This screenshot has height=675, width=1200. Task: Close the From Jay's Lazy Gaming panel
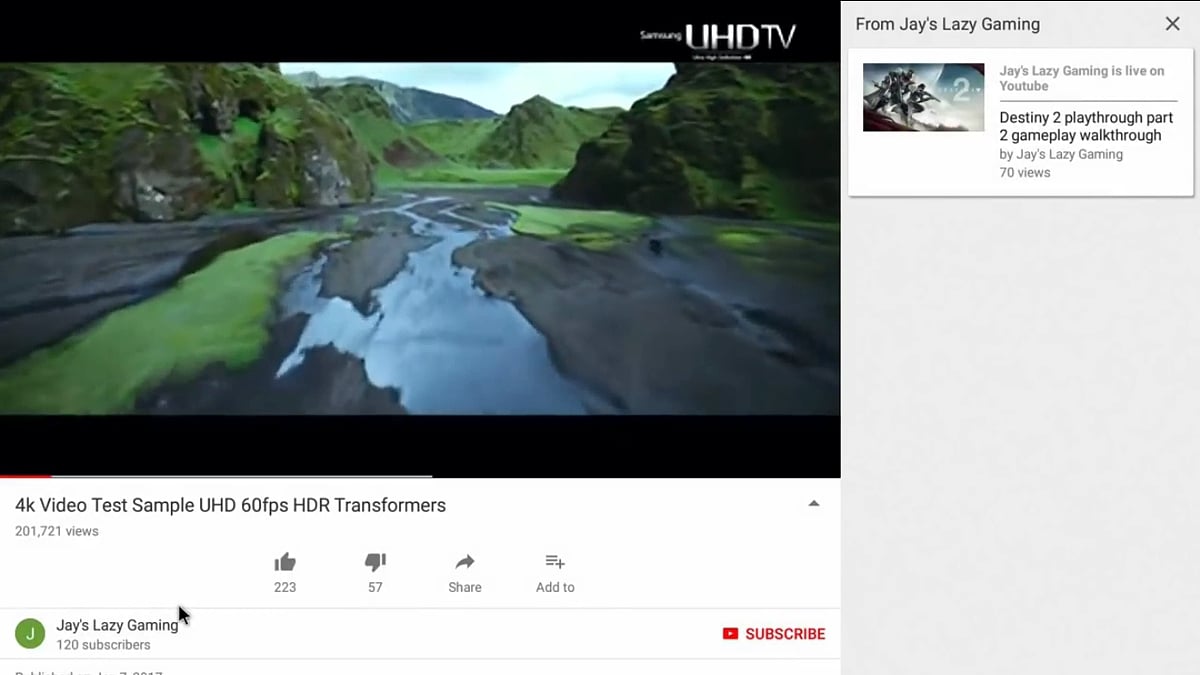pyautogui.click(x=1172, y=24)
